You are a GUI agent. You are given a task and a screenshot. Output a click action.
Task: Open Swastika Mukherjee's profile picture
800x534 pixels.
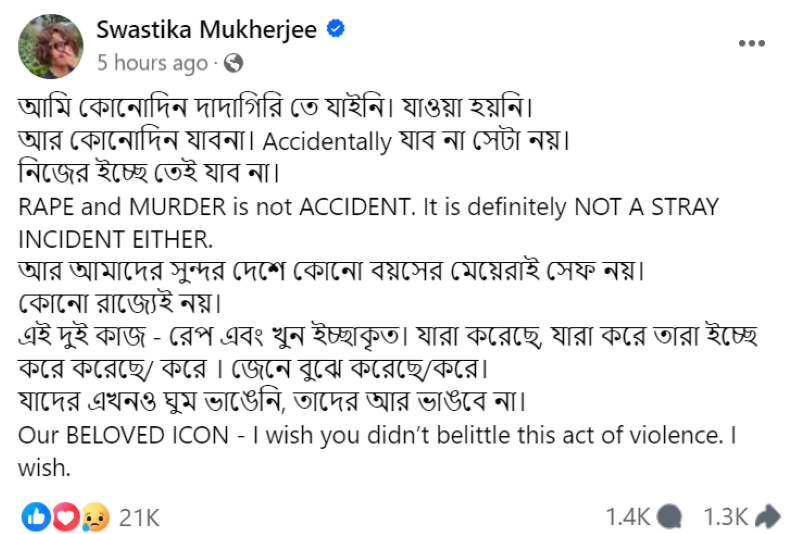50,46
